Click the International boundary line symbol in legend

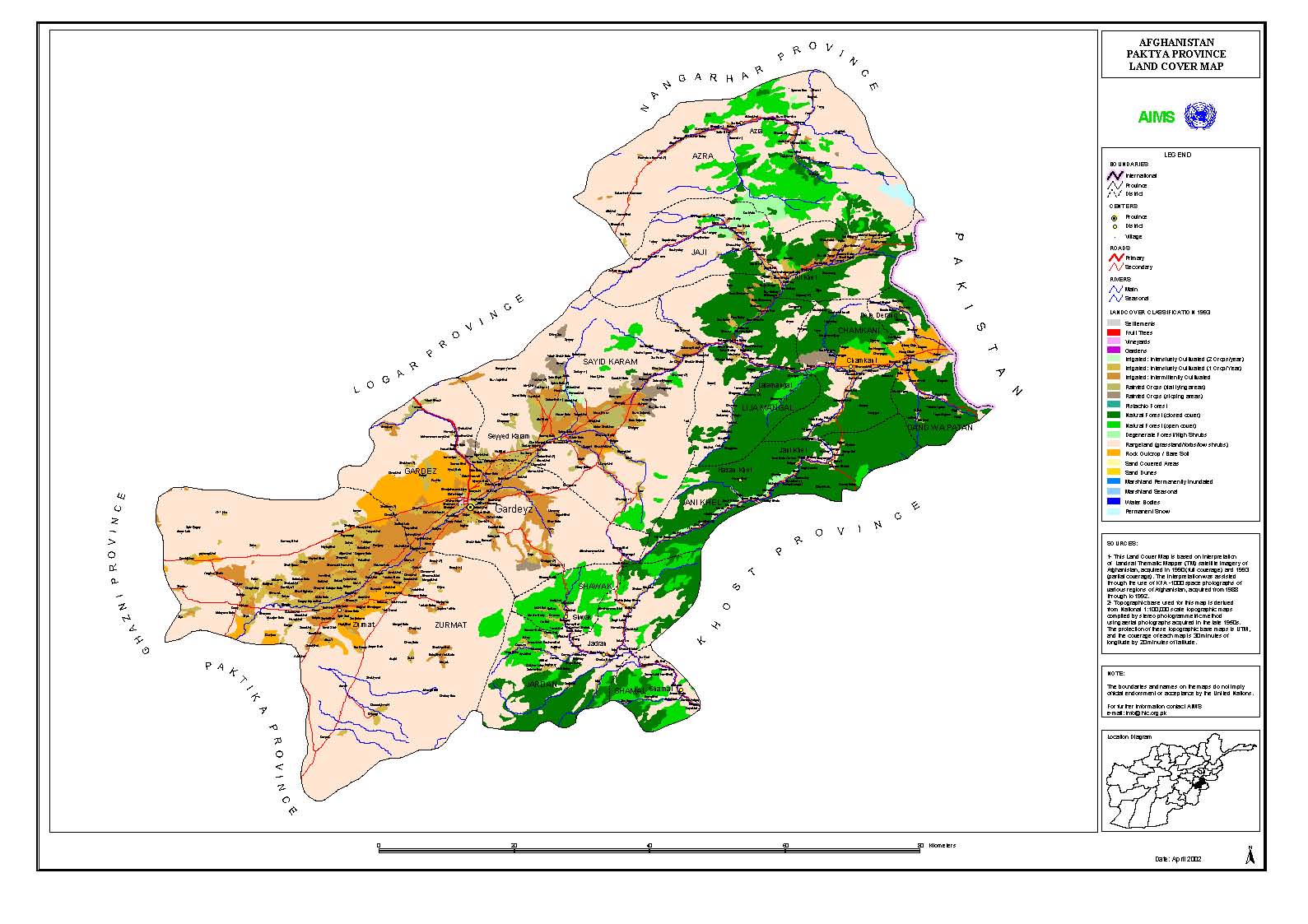1115,175
